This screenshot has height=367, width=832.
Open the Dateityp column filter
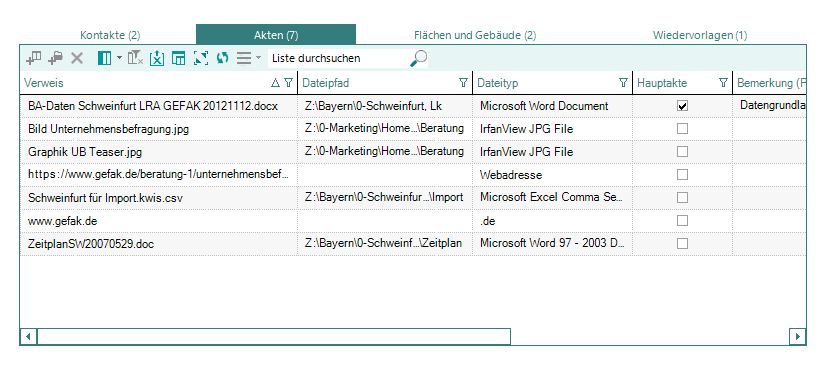(623, 83)
